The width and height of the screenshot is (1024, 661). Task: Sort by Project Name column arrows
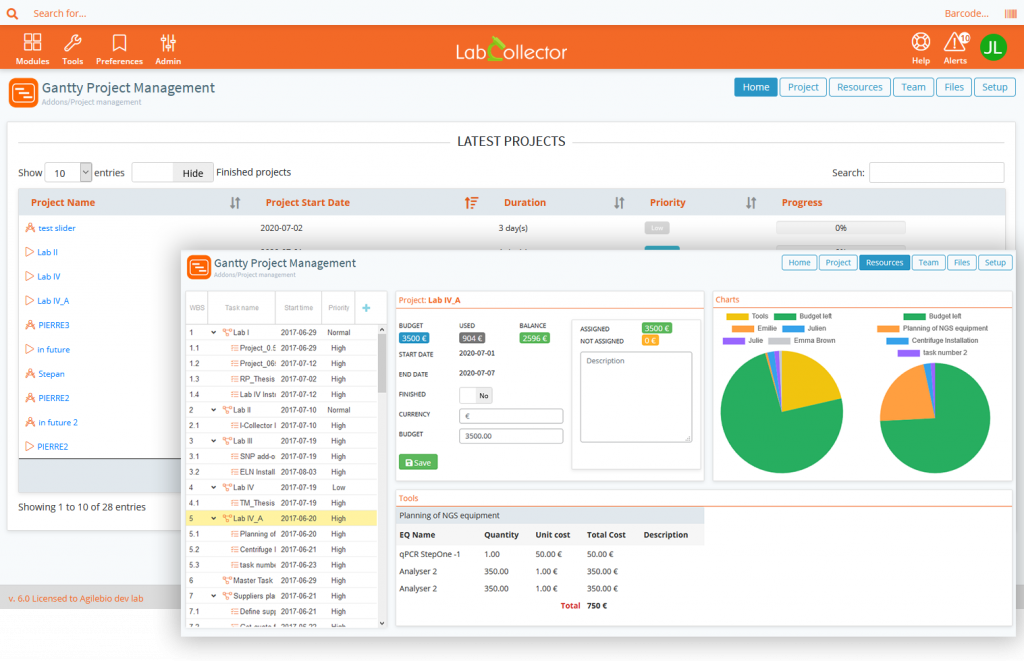(x=235, y=203)
